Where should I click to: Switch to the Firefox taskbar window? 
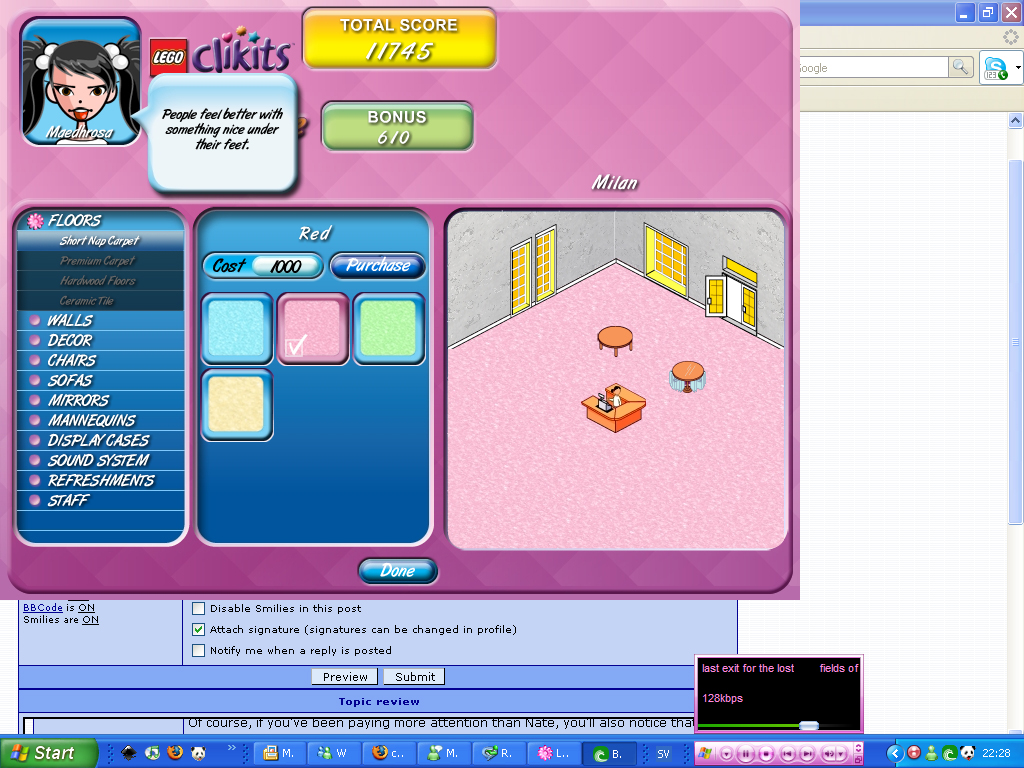[x=388, y=754]
